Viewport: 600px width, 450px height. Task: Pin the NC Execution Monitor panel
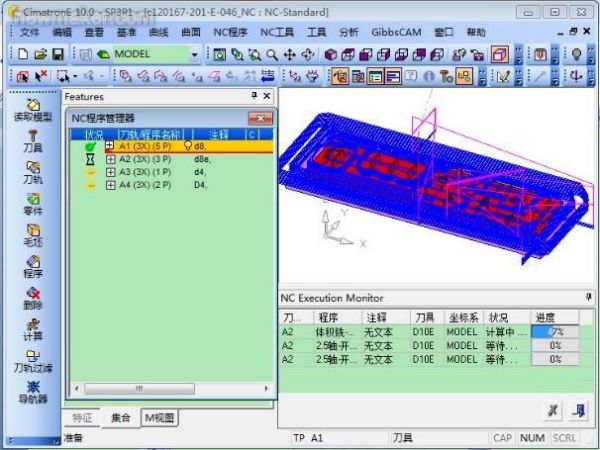click(589, 297)
